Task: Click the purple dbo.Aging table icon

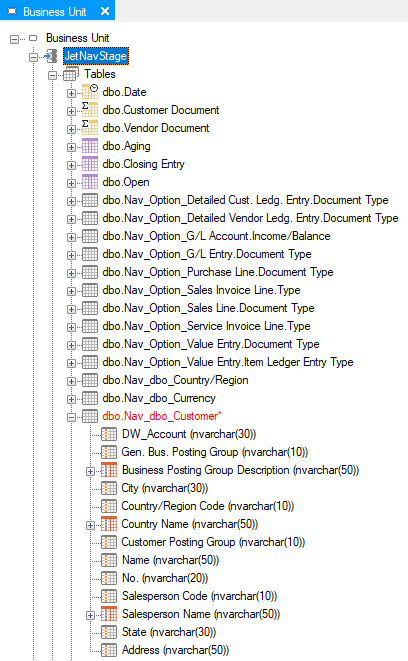Action: [x=90, y=146]
